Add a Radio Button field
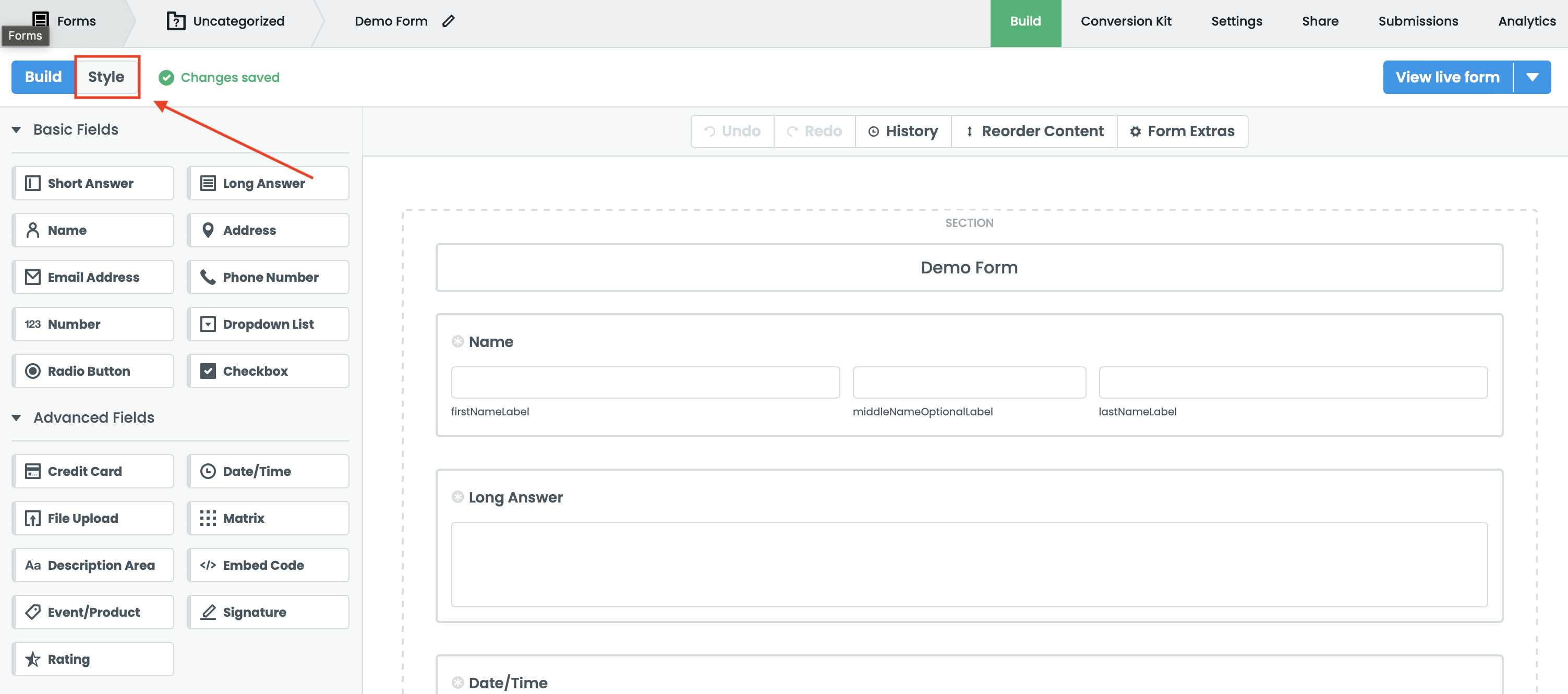Screen dimensions: 1568x694 coord(92,370)
